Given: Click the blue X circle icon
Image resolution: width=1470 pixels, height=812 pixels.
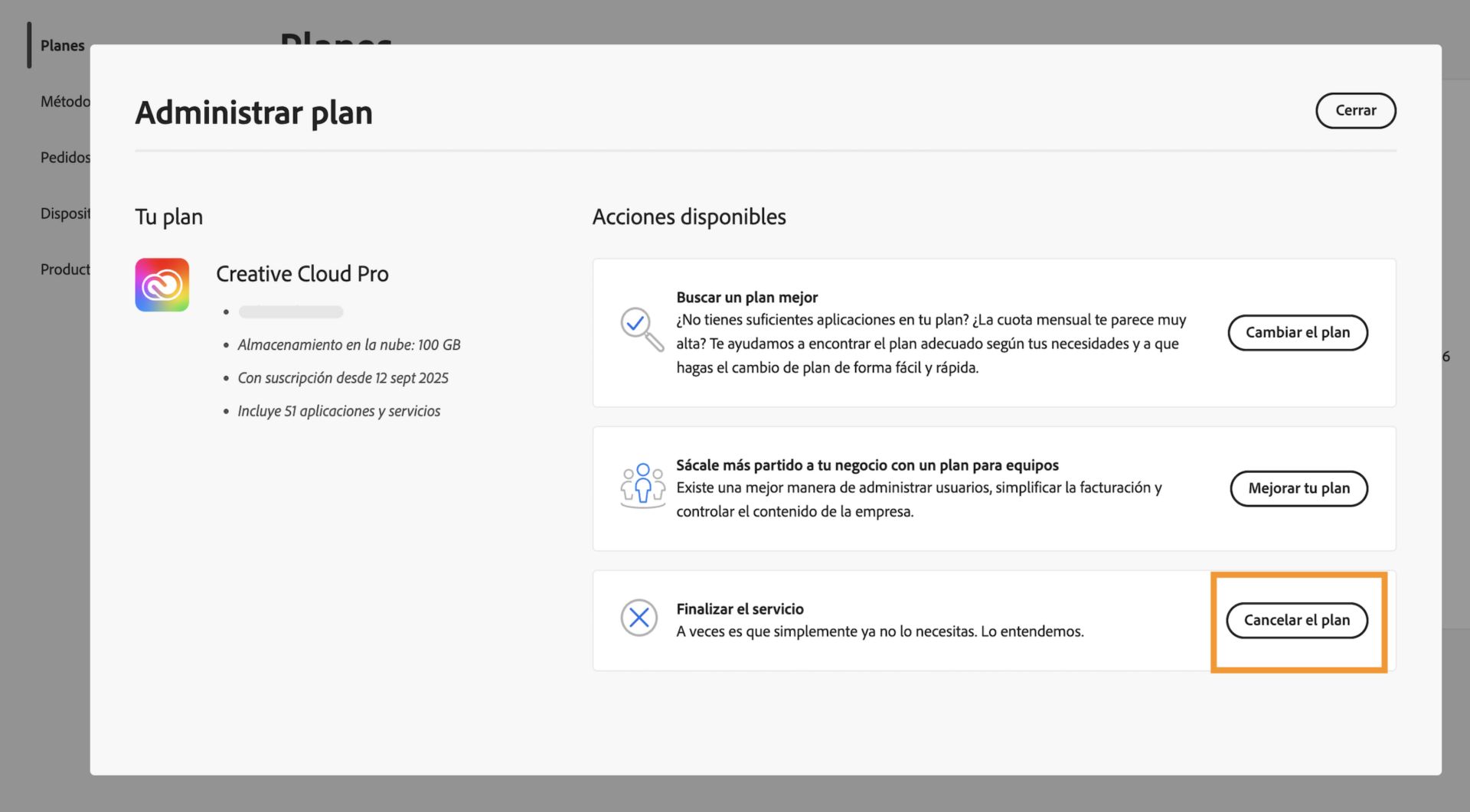Looking at the screenshot, I should [639, 618].
